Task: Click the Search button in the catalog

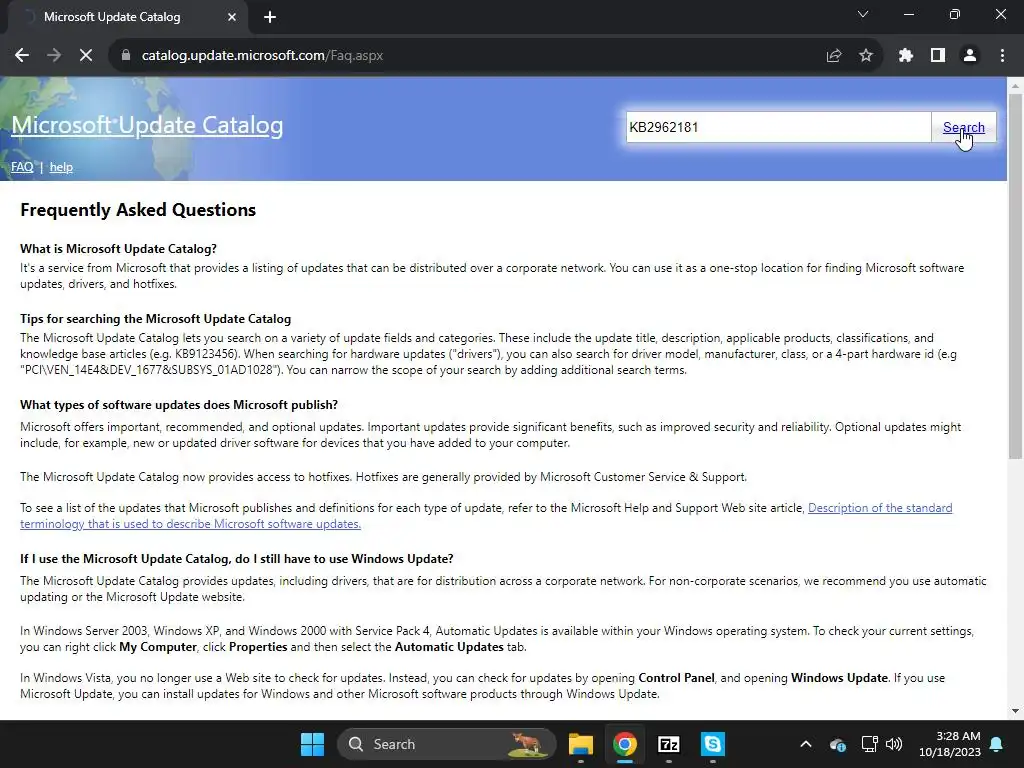Action: 964,127
